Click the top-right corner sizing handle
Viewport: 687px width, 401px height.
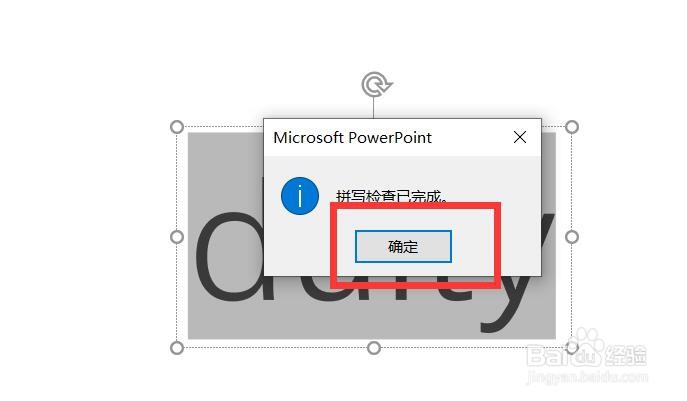coord(572,127)
